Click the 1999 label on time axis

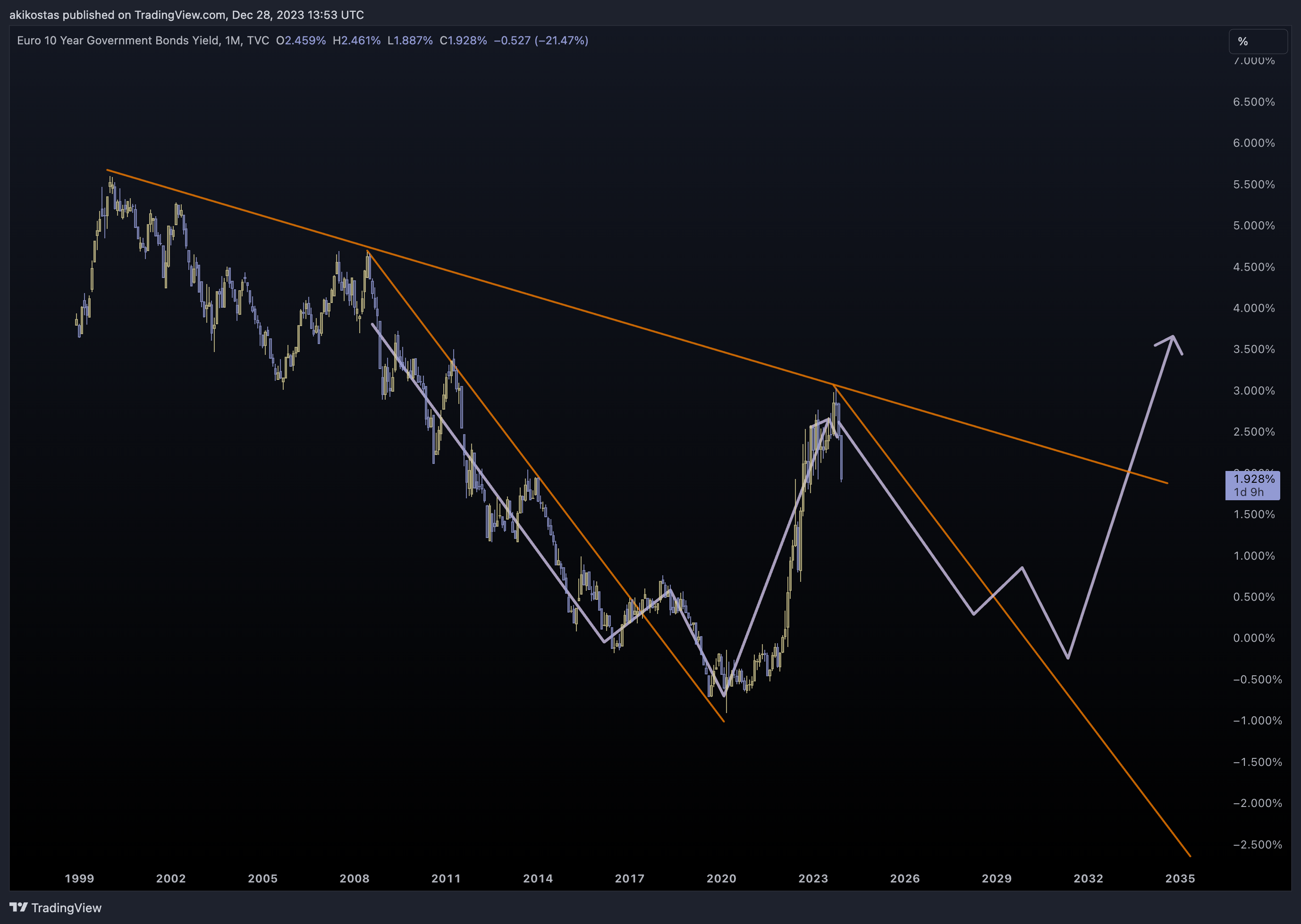tap(80, 879)
